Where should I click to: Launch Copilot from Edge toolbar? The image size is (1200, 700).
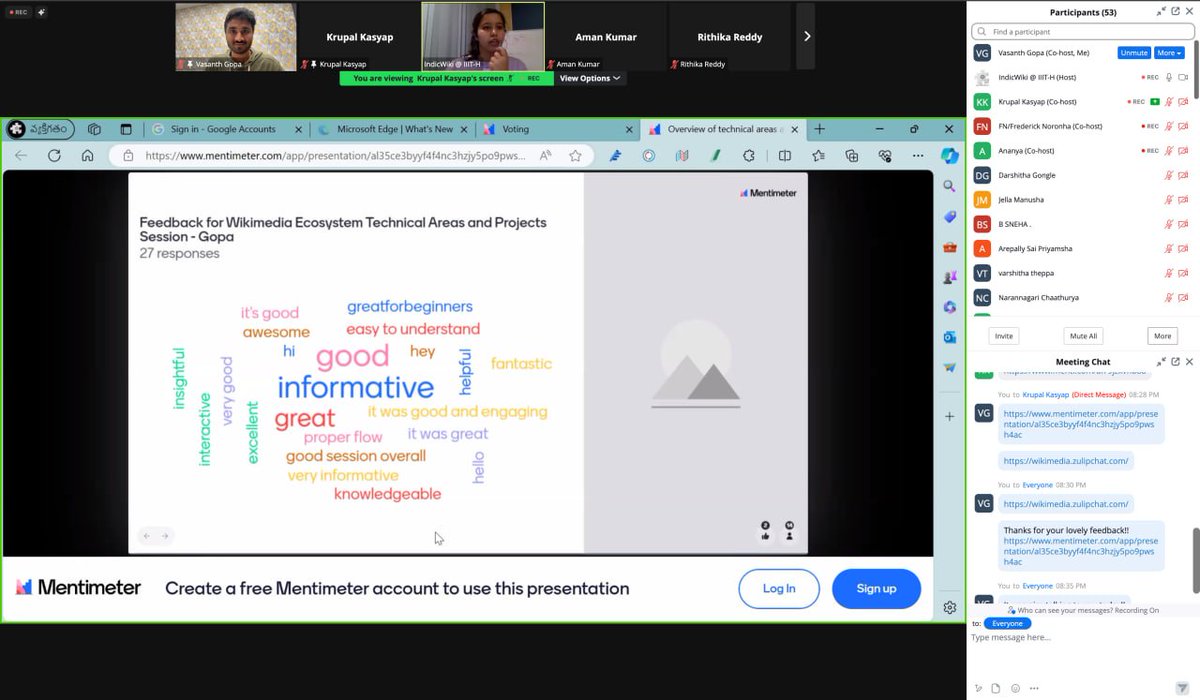tap(950, 155)
